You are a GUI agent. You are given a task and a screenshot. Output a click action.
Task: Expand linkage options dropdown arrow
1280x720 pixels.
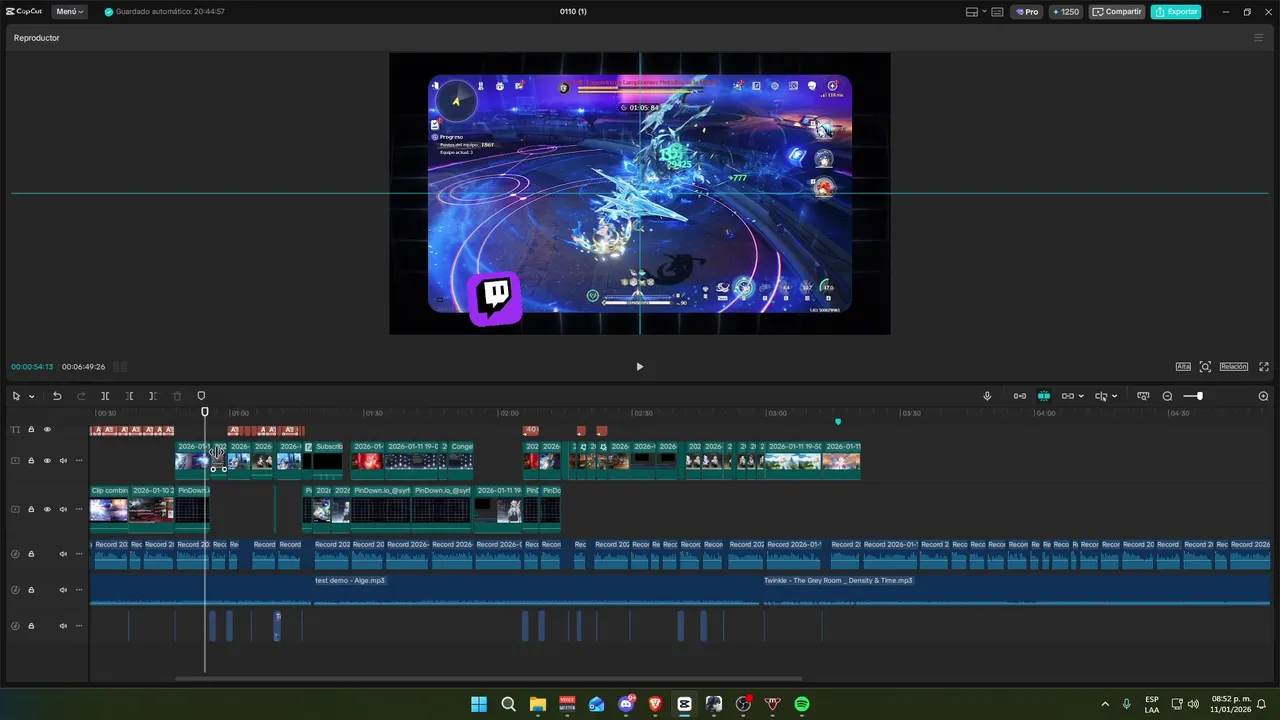click(x=1081, y=396)
